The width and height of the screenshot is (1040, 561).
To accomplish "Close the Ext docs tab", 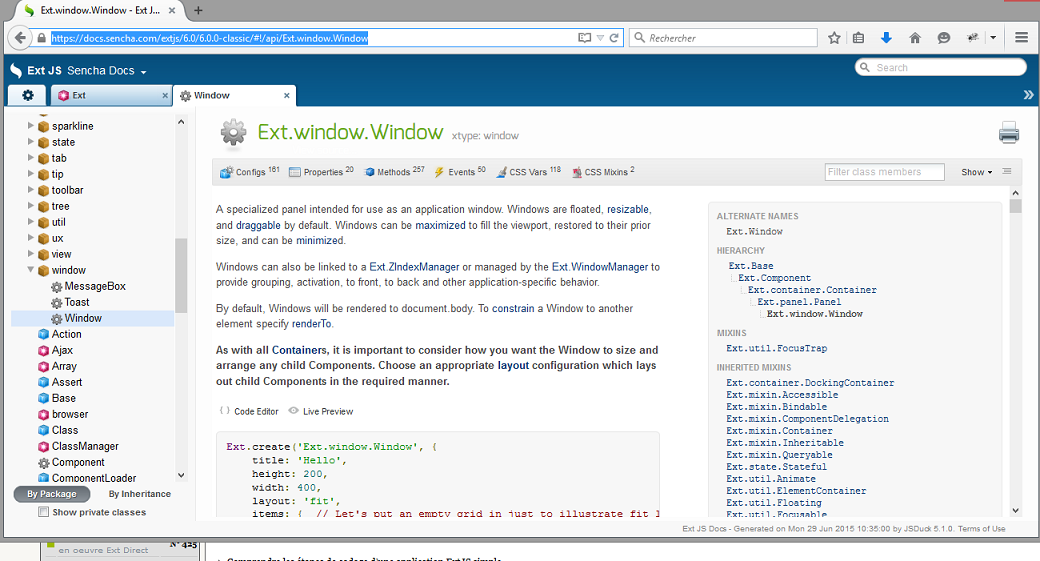I will pyautogui.click(x=165, y=95).
